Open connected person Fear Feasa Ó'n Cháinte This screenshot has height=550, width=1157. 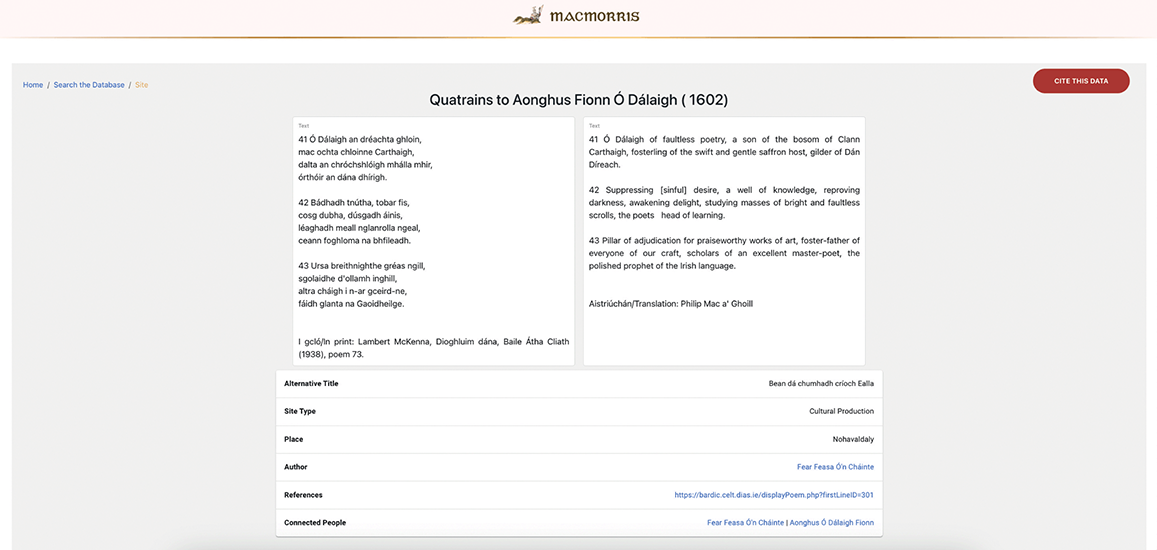pos(745,523)
